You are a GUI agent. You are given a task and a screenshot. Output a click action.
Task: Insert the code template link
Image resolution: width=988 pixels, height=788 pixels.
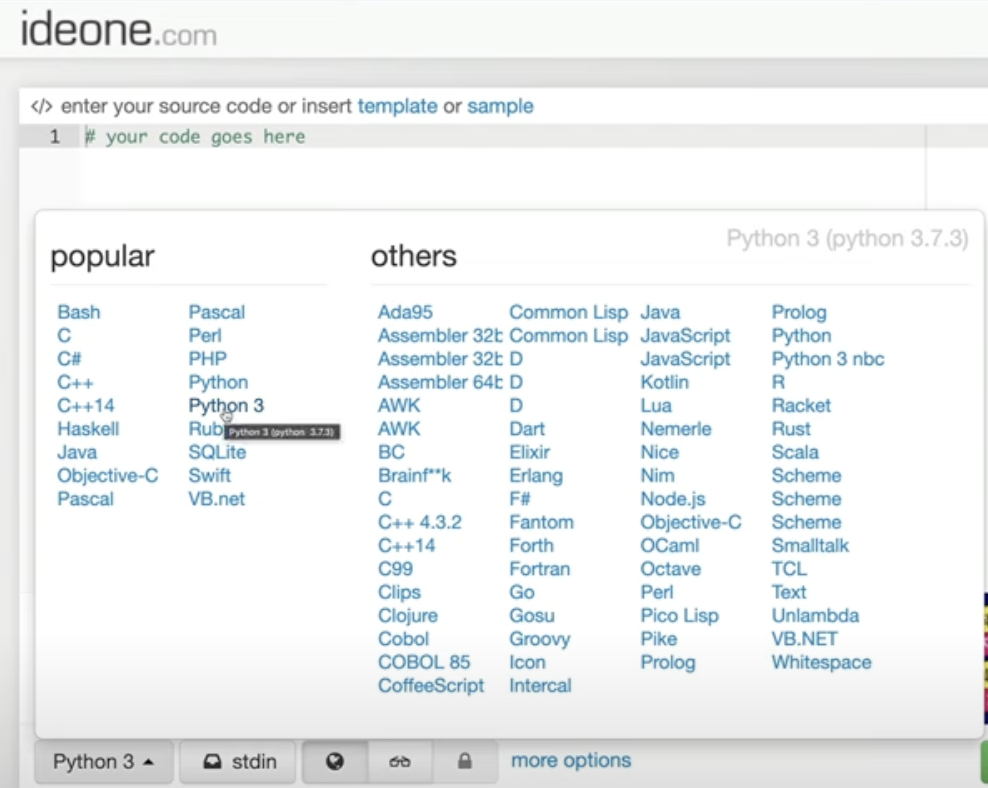point(397,106)
